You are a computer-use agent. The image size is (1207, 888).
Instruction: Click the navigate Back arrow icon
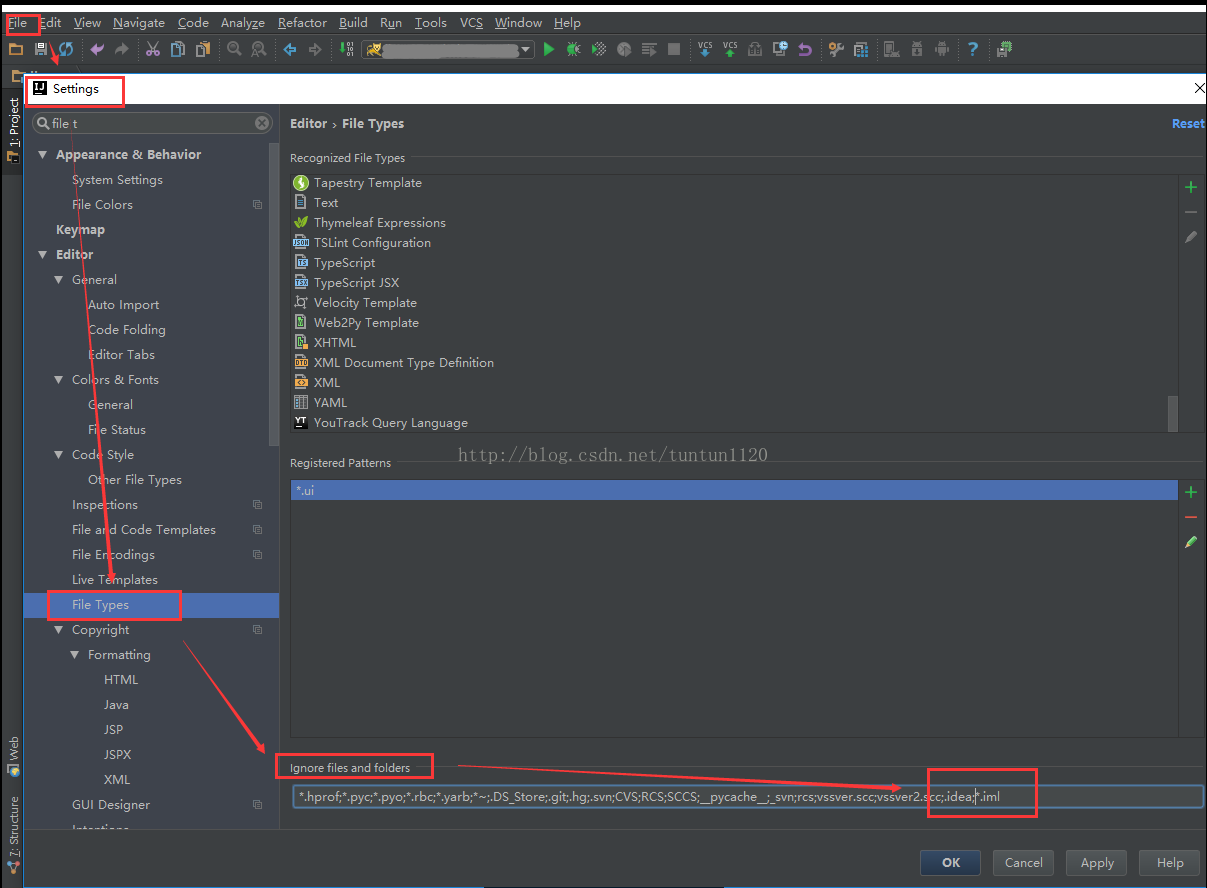click(290, 49)
